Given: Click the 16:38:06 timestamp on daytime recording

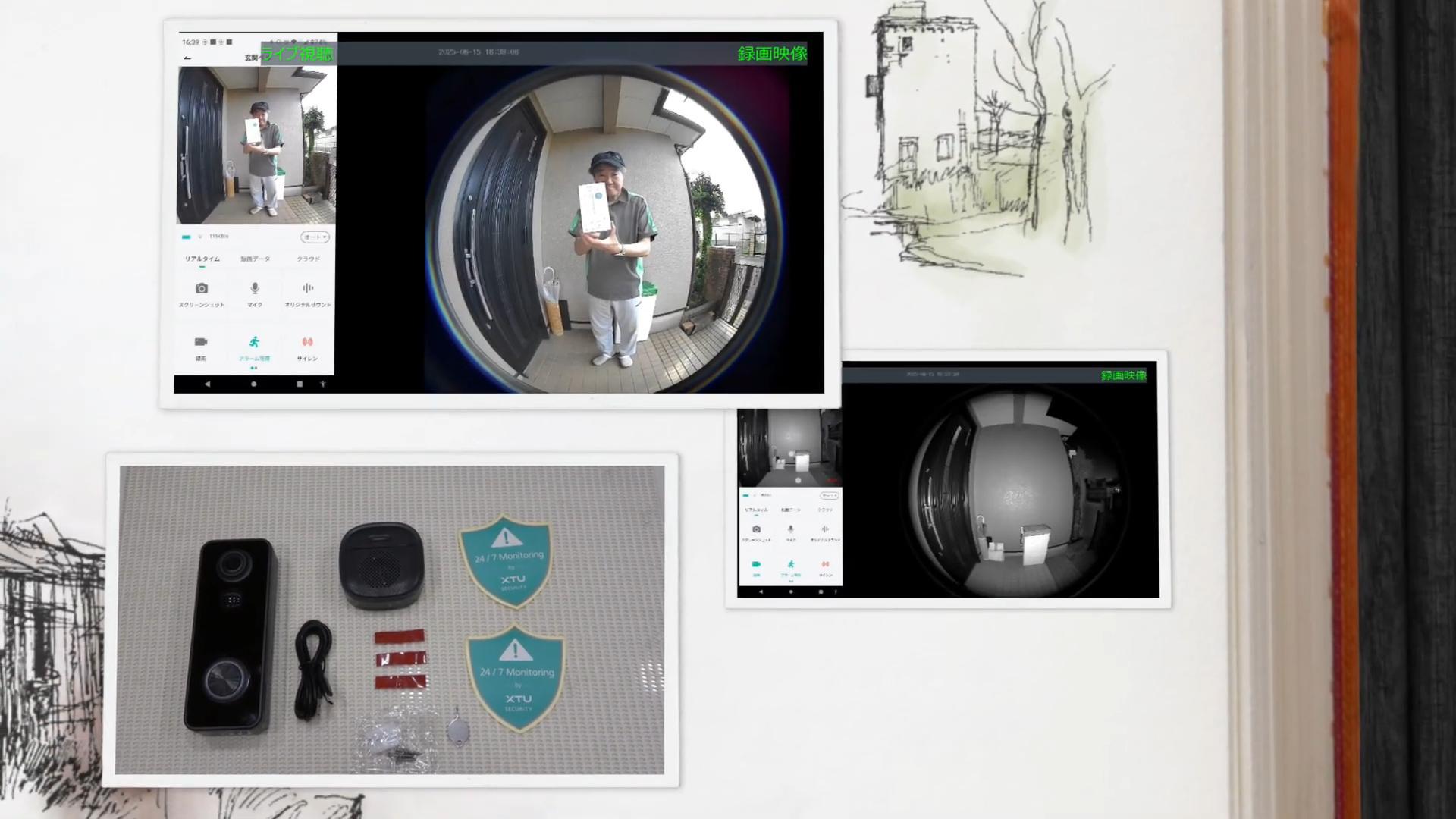Looking at the screenshot, I should 479,52.
